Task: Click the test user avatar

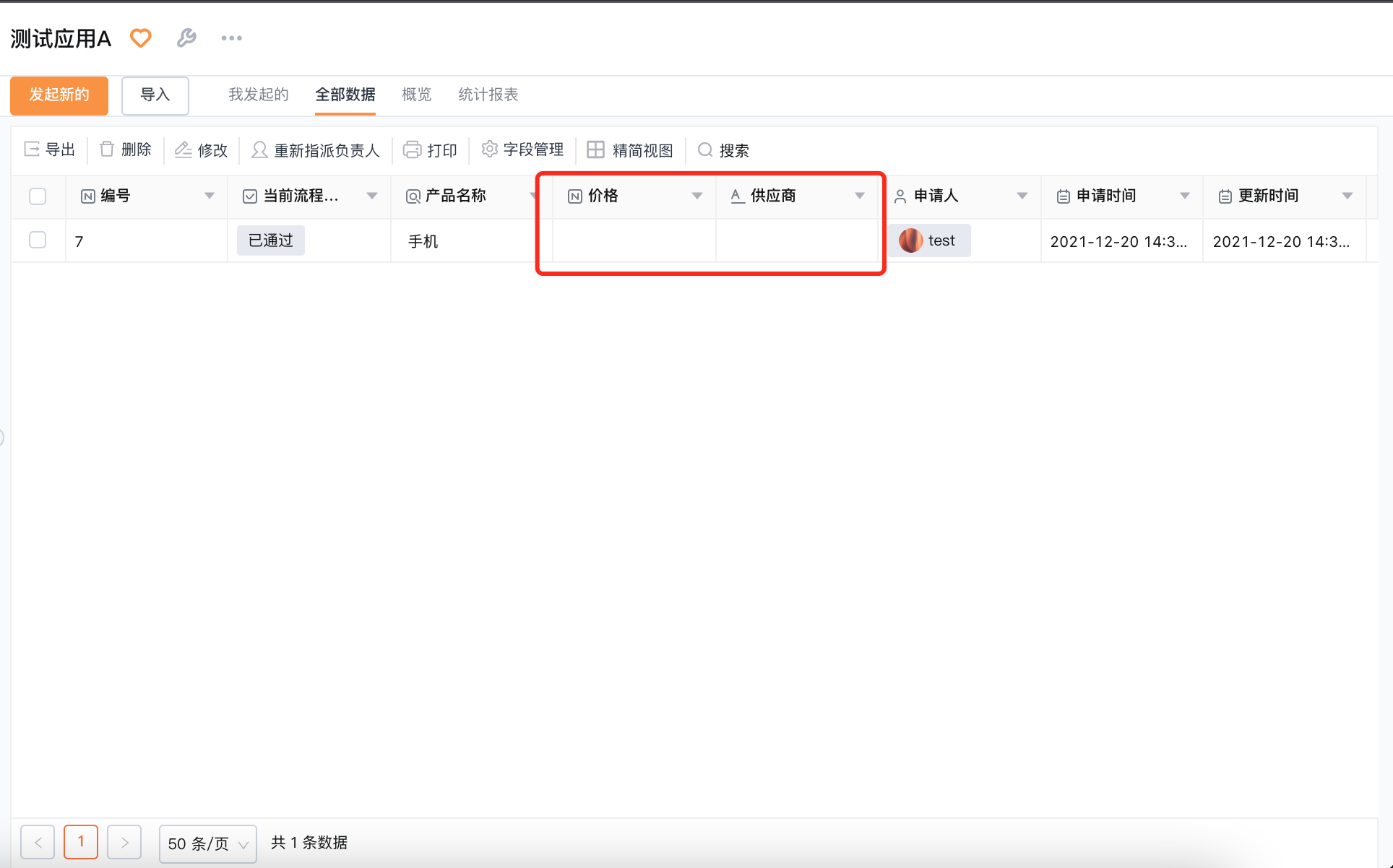Action: pyautogui.click(x=910, y=240)
